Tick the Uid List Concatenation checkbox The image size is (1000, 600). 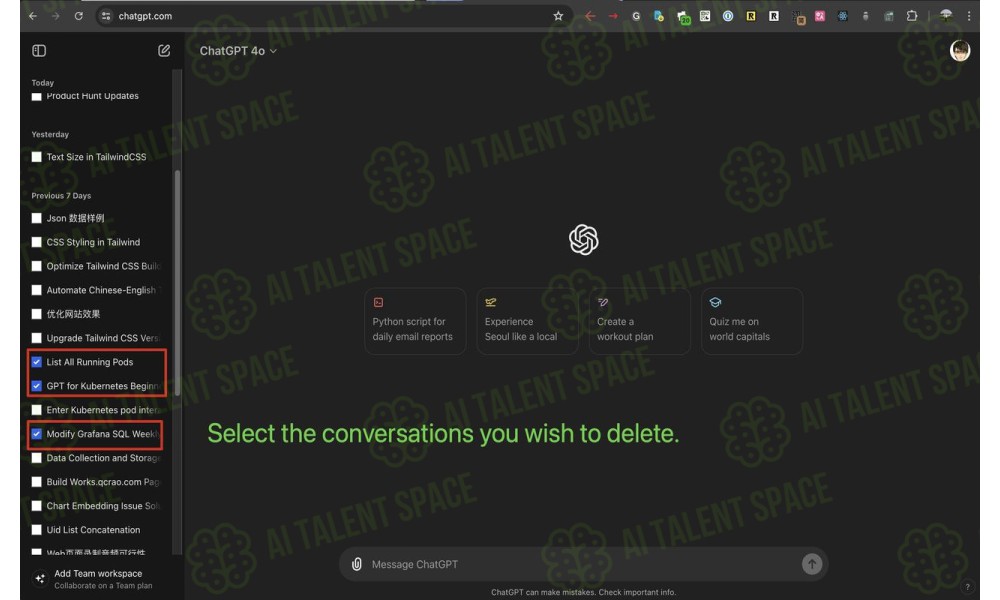36,530
